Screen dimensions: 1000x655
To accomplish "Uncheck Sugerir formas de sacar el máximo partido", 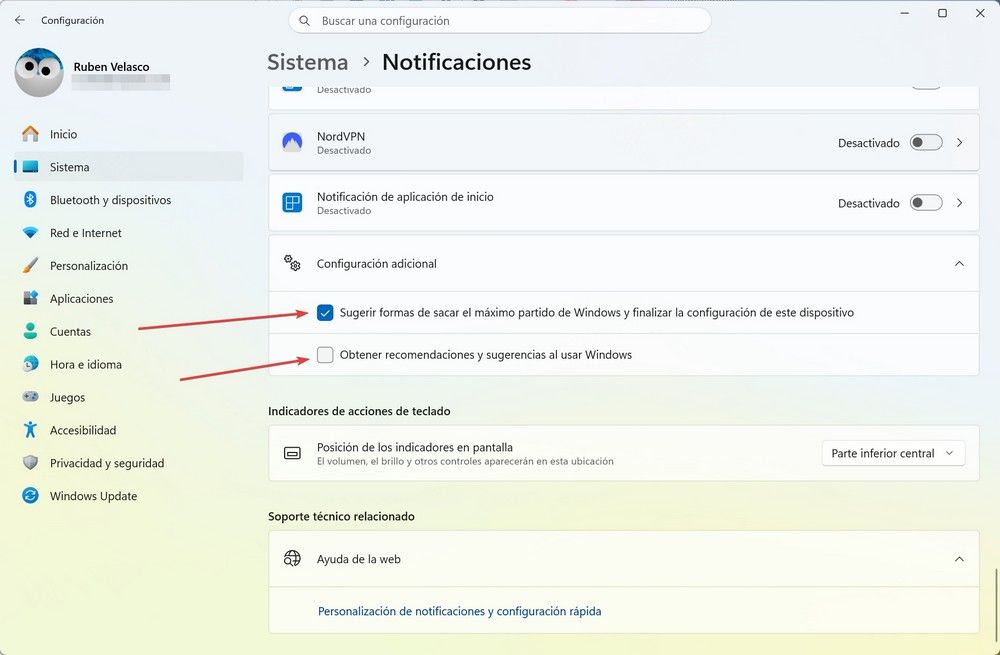I will coord(325,312).
